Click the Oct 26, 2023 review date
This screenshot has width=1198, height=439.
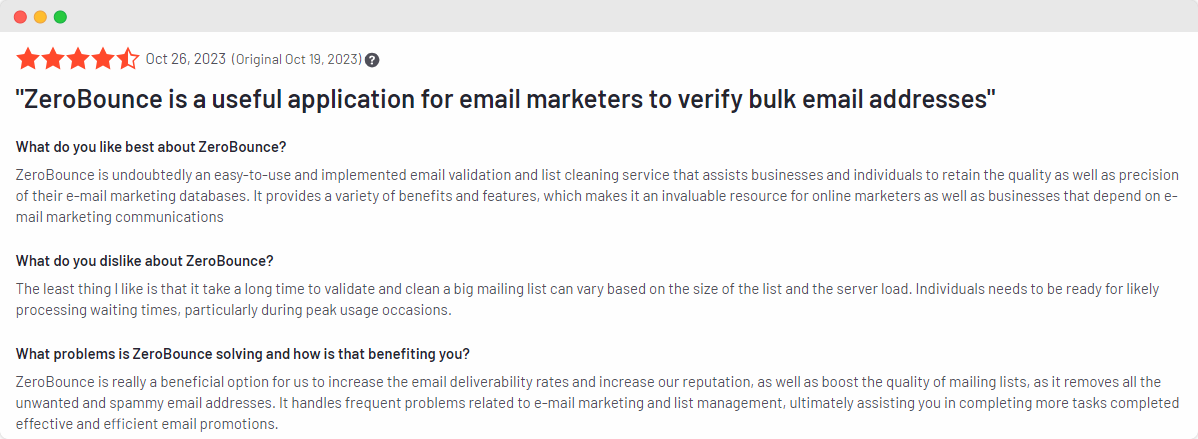(185, 59)
